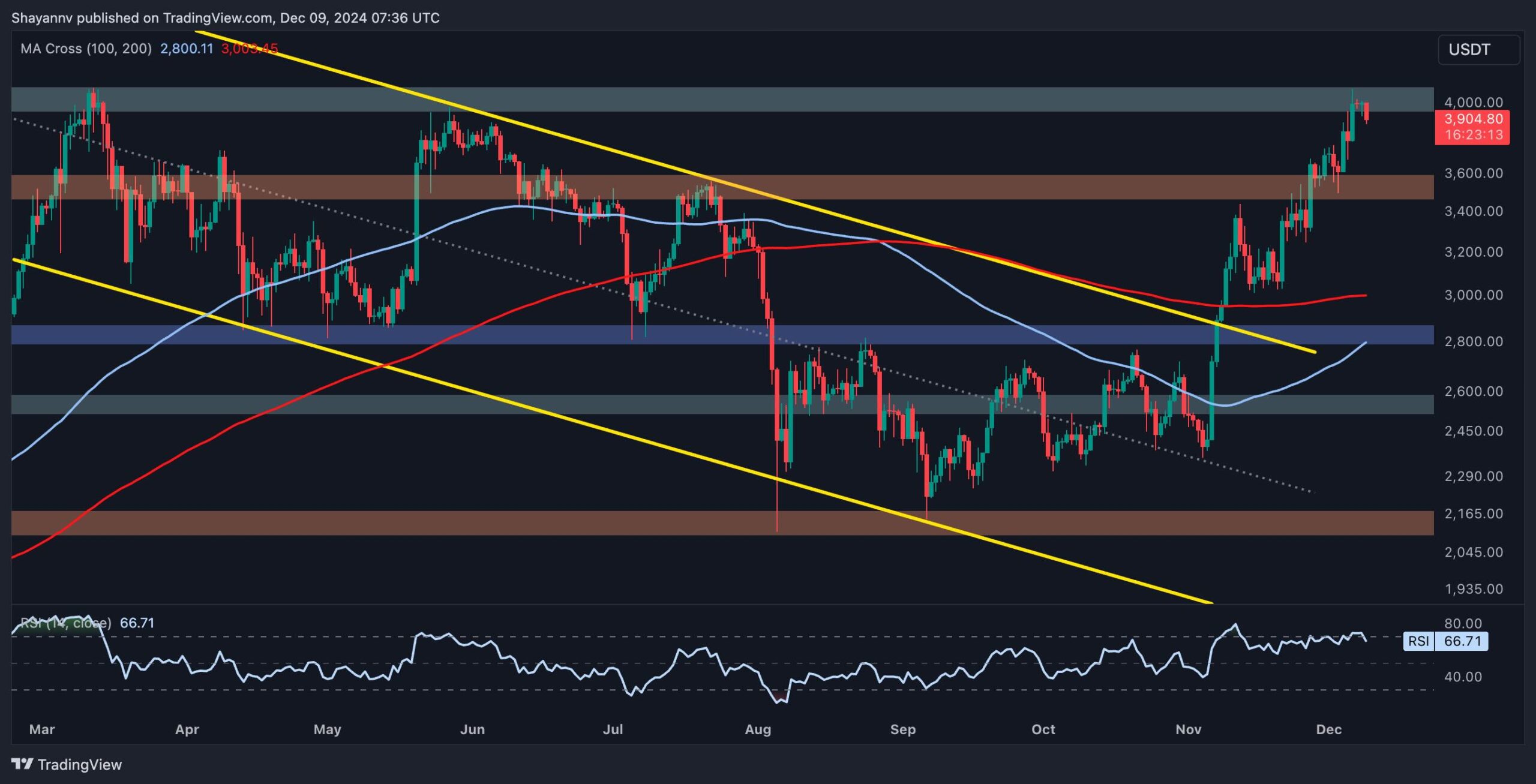Click the Shayannv published on TradingView header
The width and height of the screenshot is (1536, 784).
coord(225,18)
